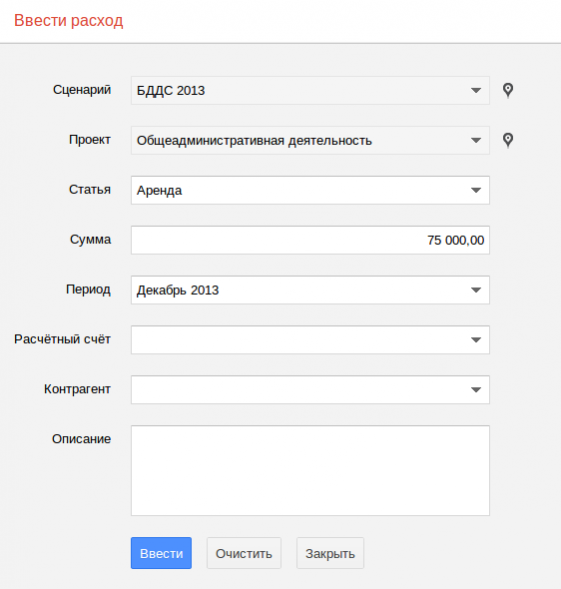This screenshot has height=589, width=561.
Task: Click the Ввести расход heading
Action: pyautogui.click(x=68, y=20)
